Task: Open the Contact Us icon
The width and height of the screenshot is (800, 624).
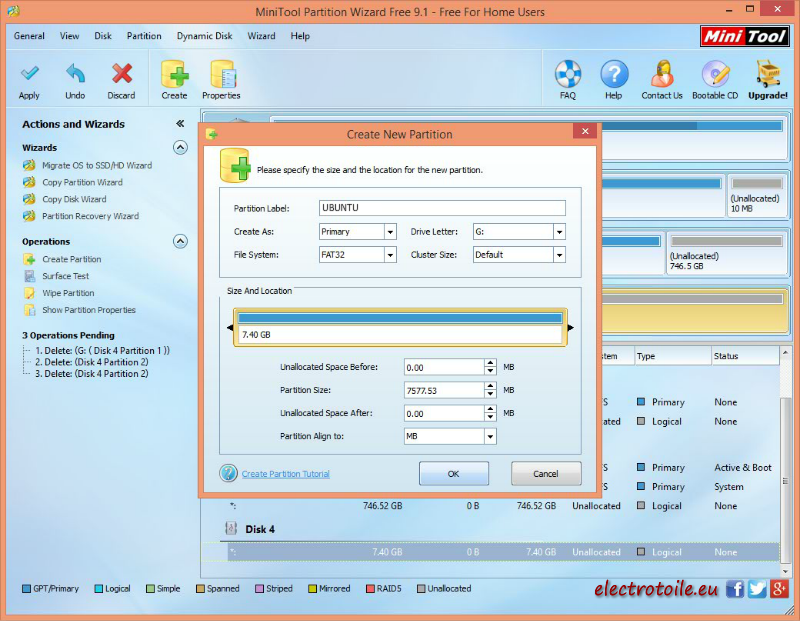Action: 662,74
